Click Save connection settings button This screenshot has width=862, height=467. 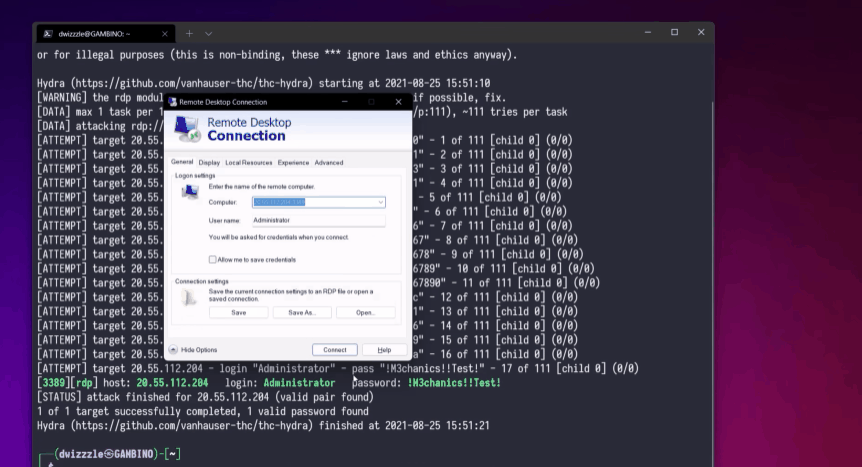point(239,312)
